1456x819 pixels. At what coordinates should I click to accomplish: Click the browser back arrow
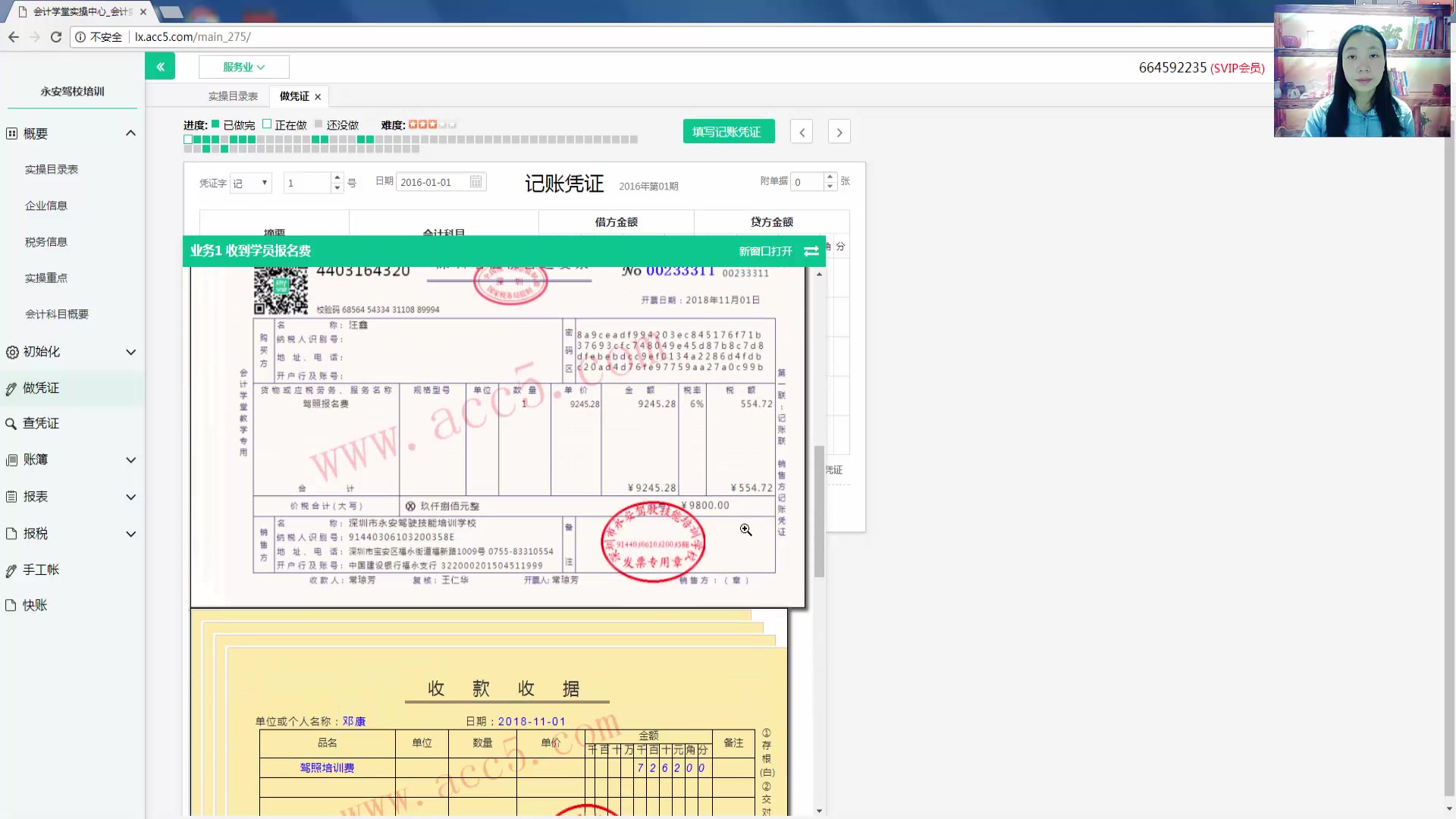click(14, 36)
